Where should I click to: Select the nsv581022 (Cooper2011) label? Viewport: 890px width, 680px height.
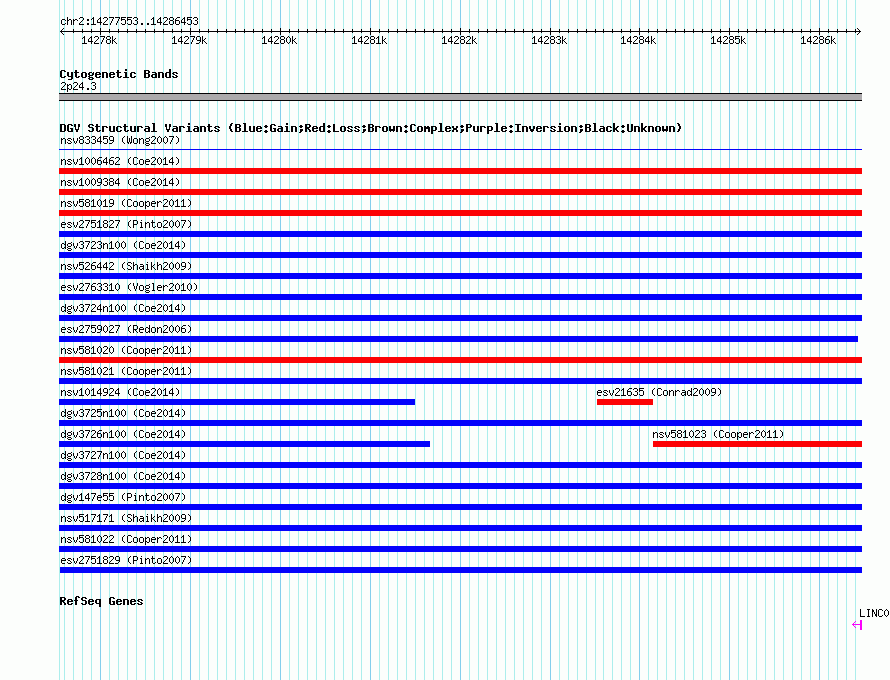[126, 539]
